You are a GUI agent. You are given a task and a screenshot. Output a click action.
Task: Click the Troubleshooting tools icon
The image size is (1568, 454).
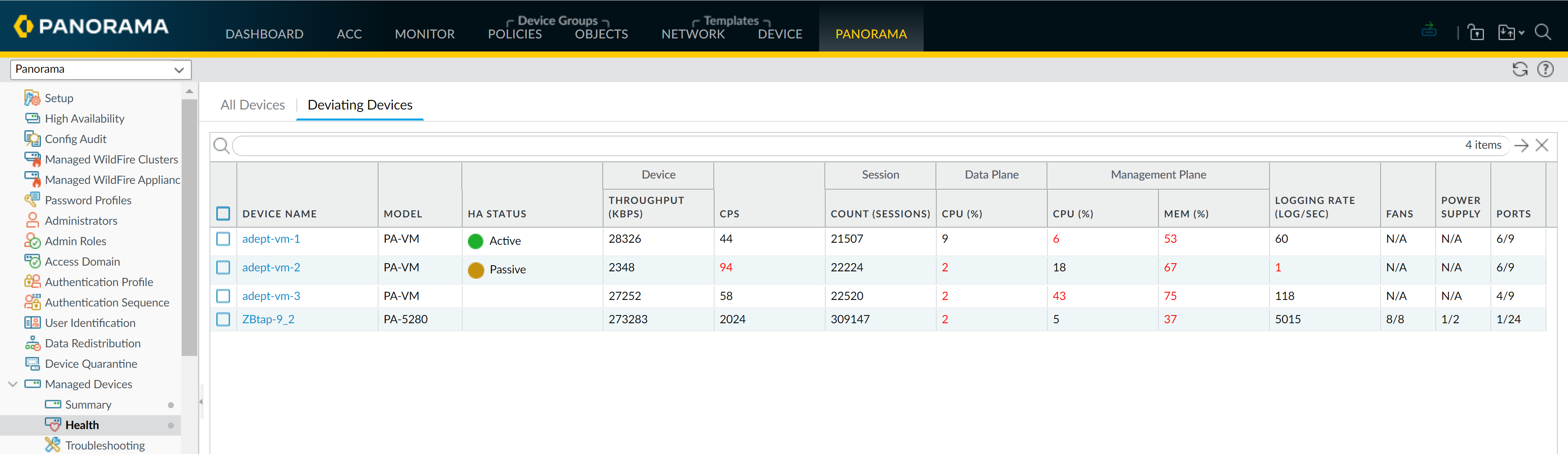(53, 445)
